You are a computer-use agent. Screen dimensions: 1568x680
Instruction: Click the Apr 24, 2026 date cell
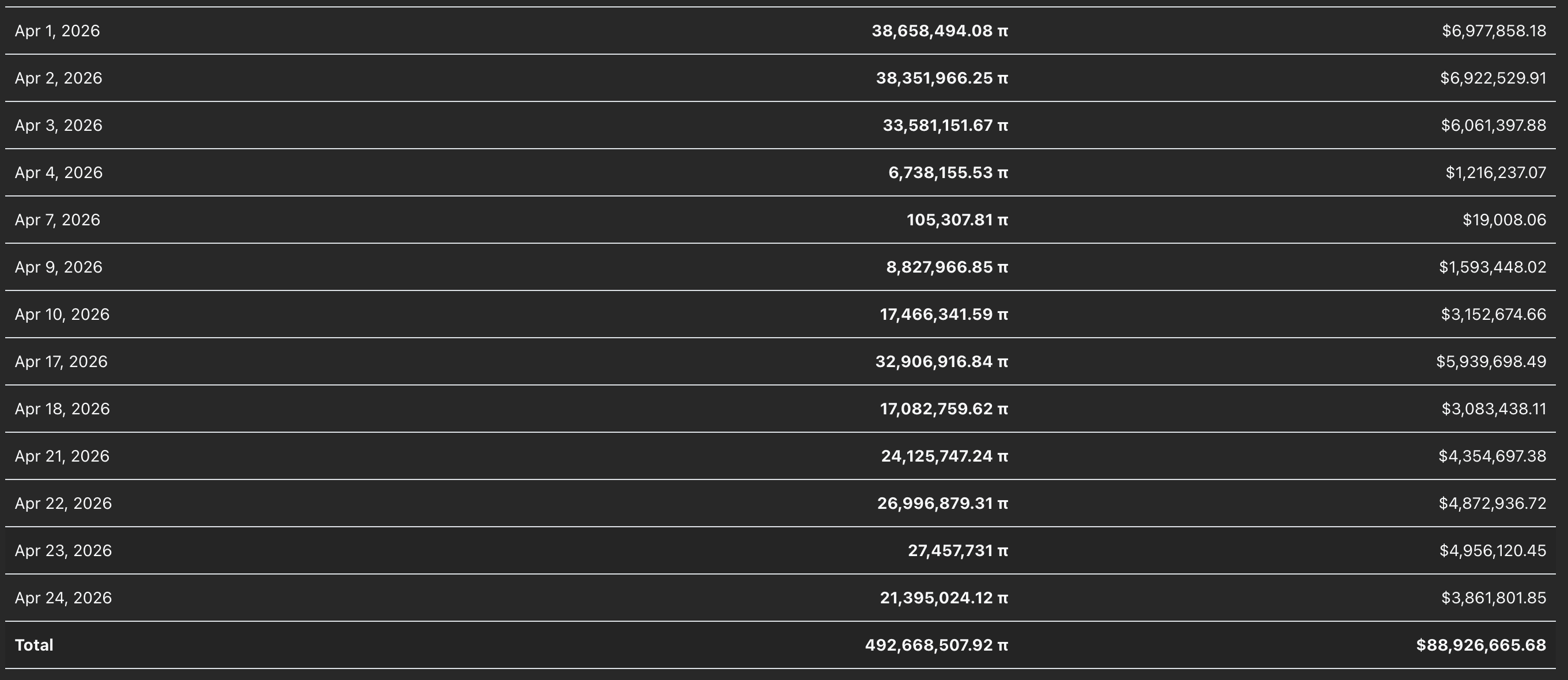coord(63,598)
